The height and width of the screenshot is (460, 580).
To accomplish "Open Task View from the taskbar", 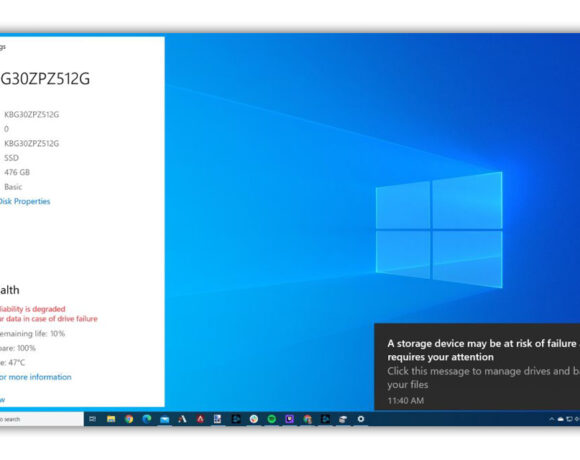I will (92, 419).
